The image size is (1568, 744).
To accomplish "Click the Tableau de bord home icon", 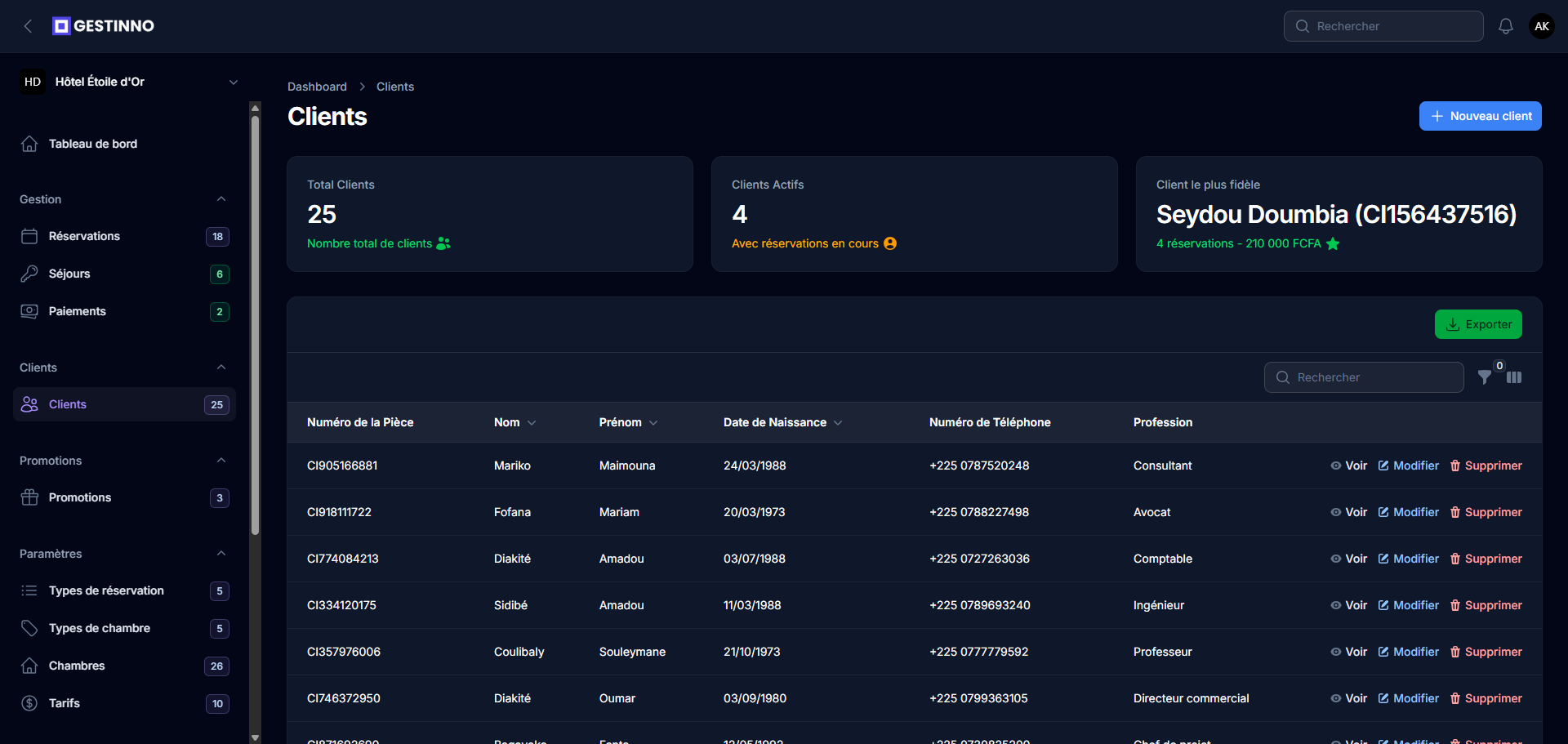I will tap(29, 144).
